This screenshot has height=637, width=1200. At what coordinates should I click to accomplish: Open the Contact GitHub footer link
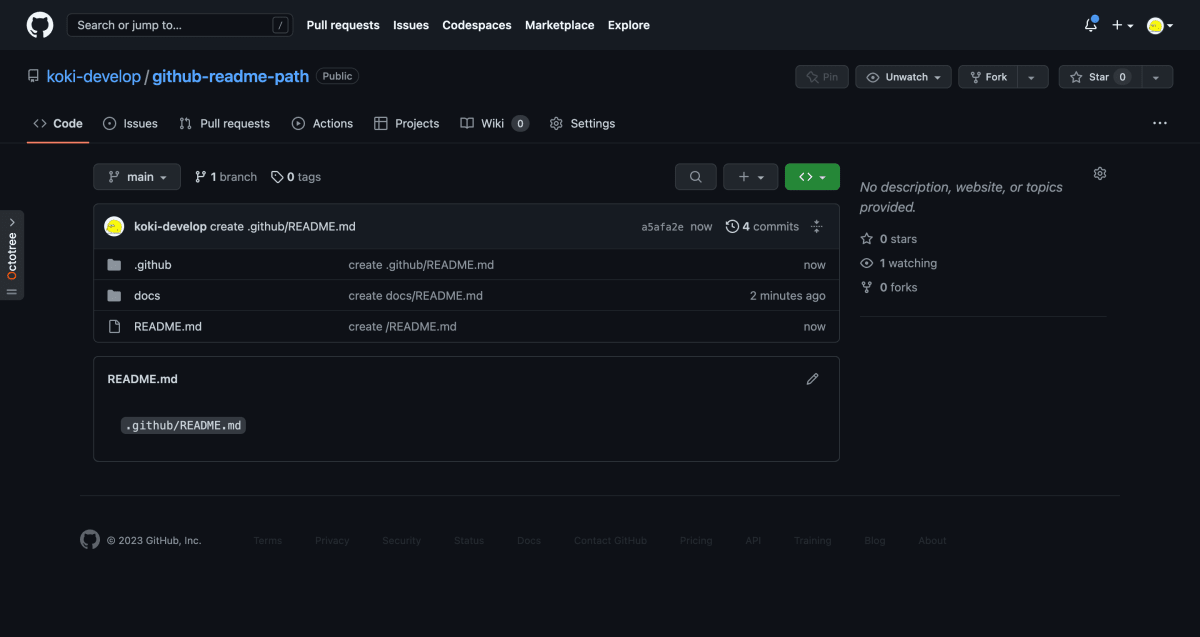(610, 540)
